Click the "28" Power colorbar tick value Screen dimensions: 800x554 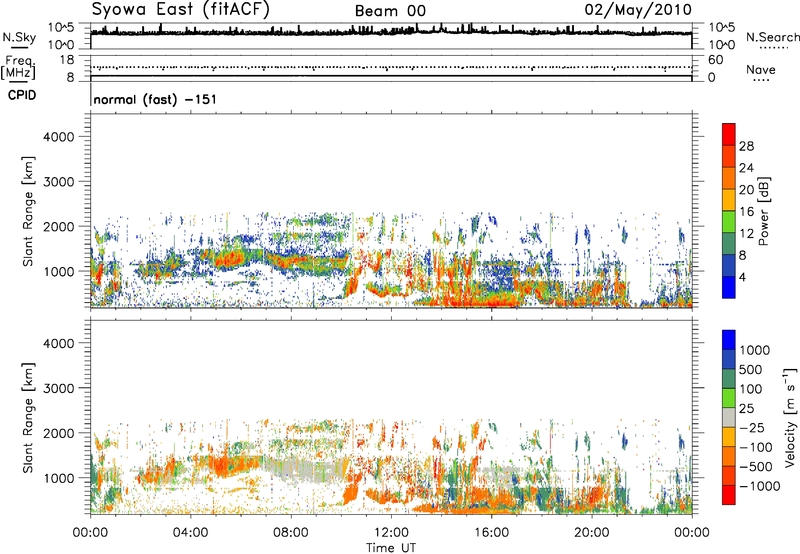(x=746, y=146)
